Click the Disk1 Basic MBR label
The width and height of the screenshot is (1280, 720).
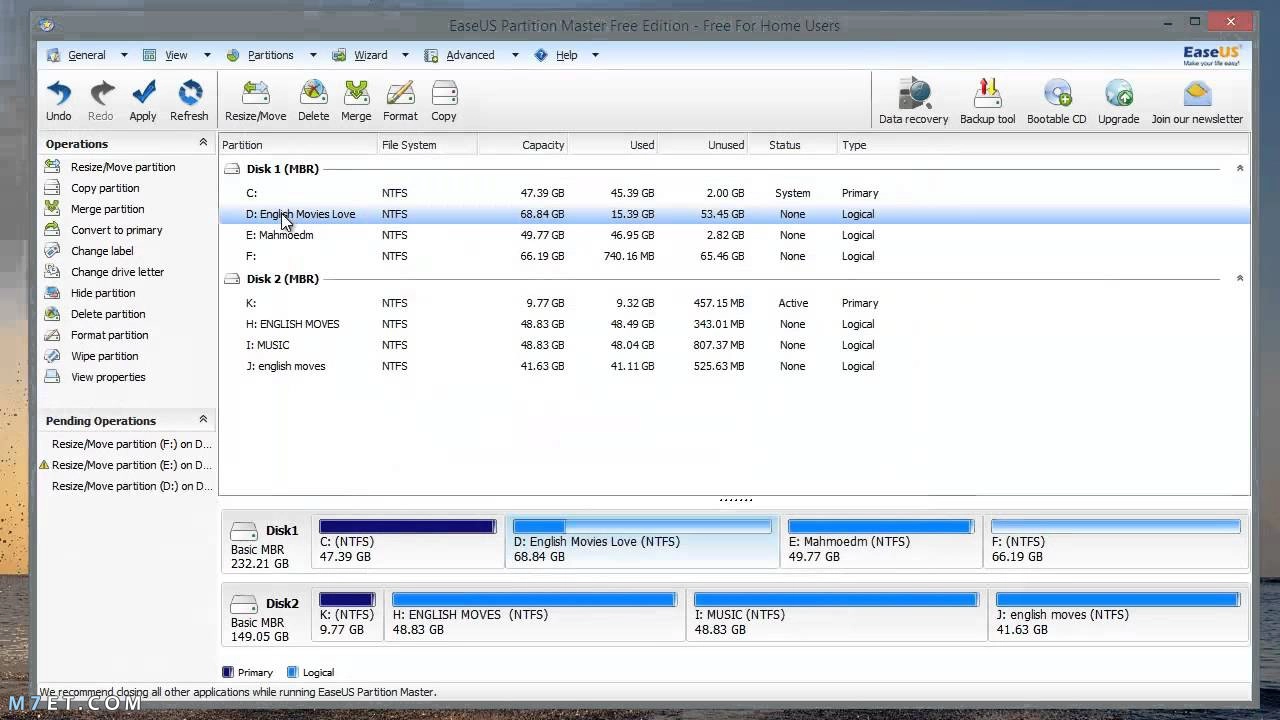266,545
